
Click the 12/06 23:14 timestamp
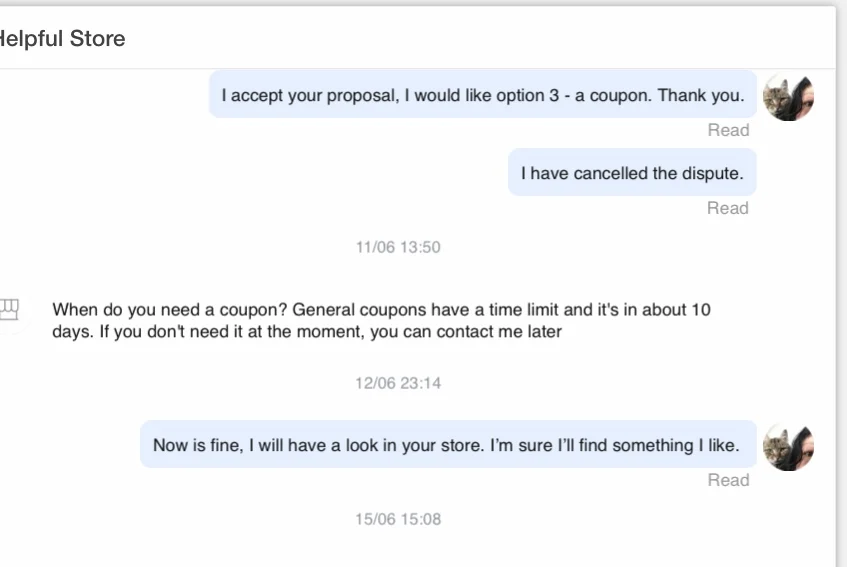pos(398,383)
